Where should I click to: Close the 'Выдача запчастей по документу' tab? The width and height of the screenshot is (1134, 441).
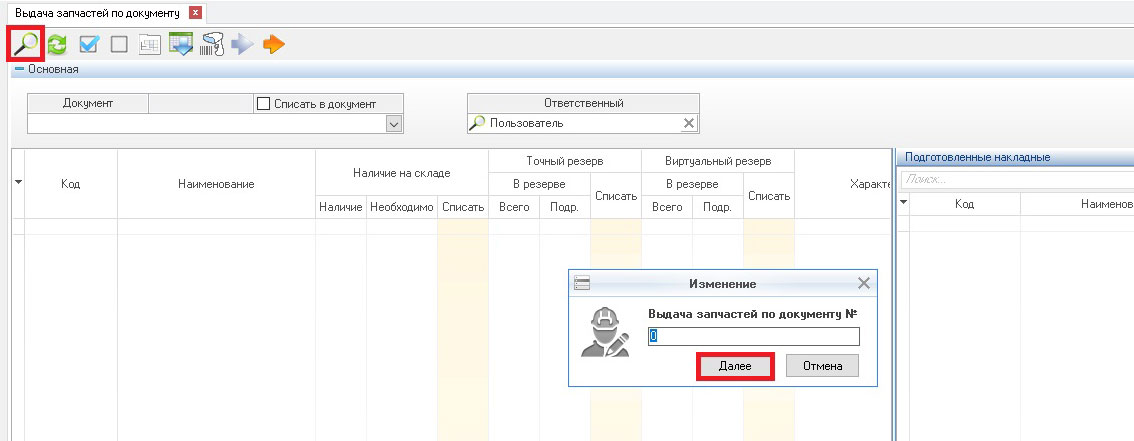(195, 13)
